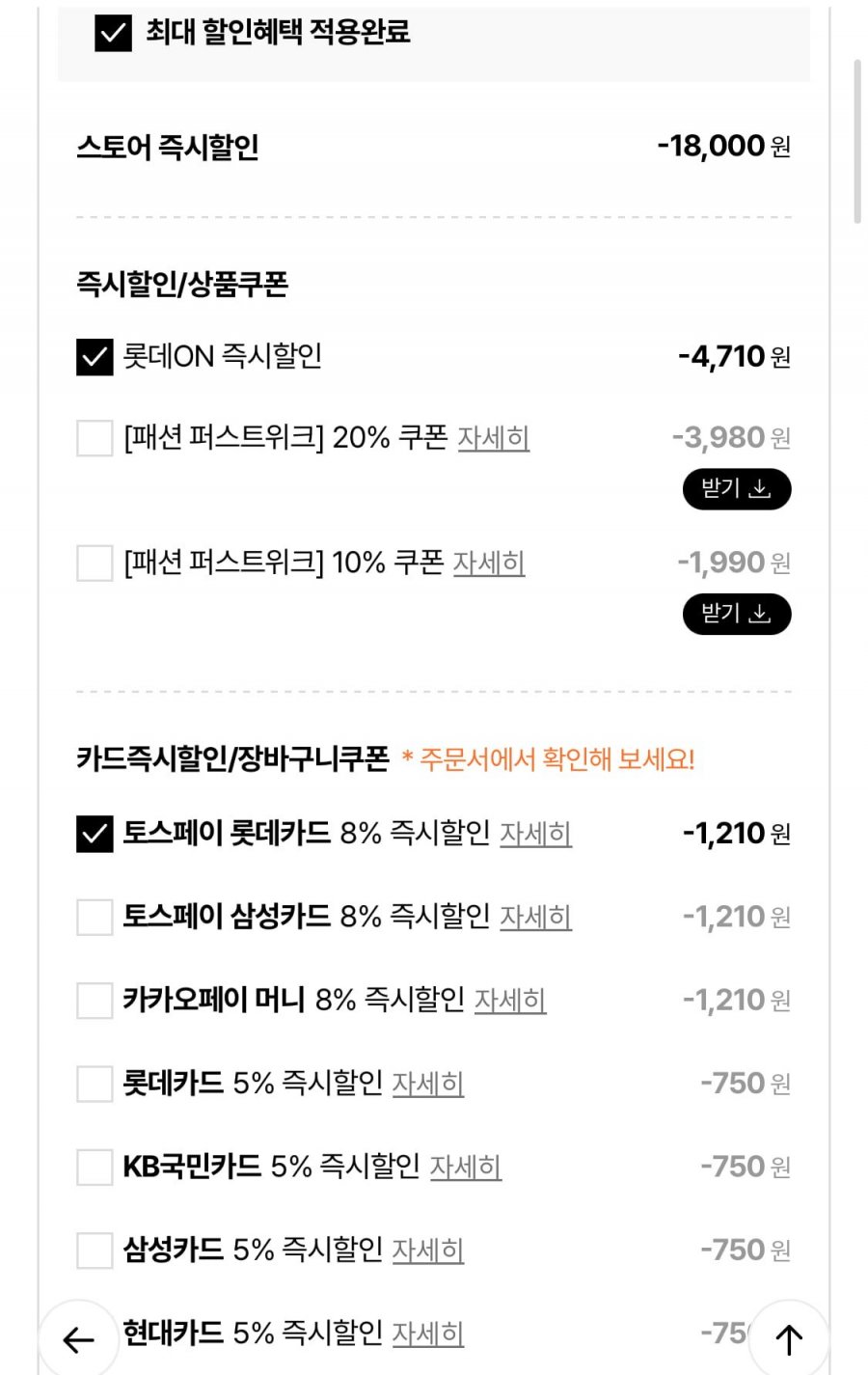This screenshot has width=868, height=1375.
Task: Click the vertical scrollbar on right edge
Action: pyautogui.click(x=857, y=142)
